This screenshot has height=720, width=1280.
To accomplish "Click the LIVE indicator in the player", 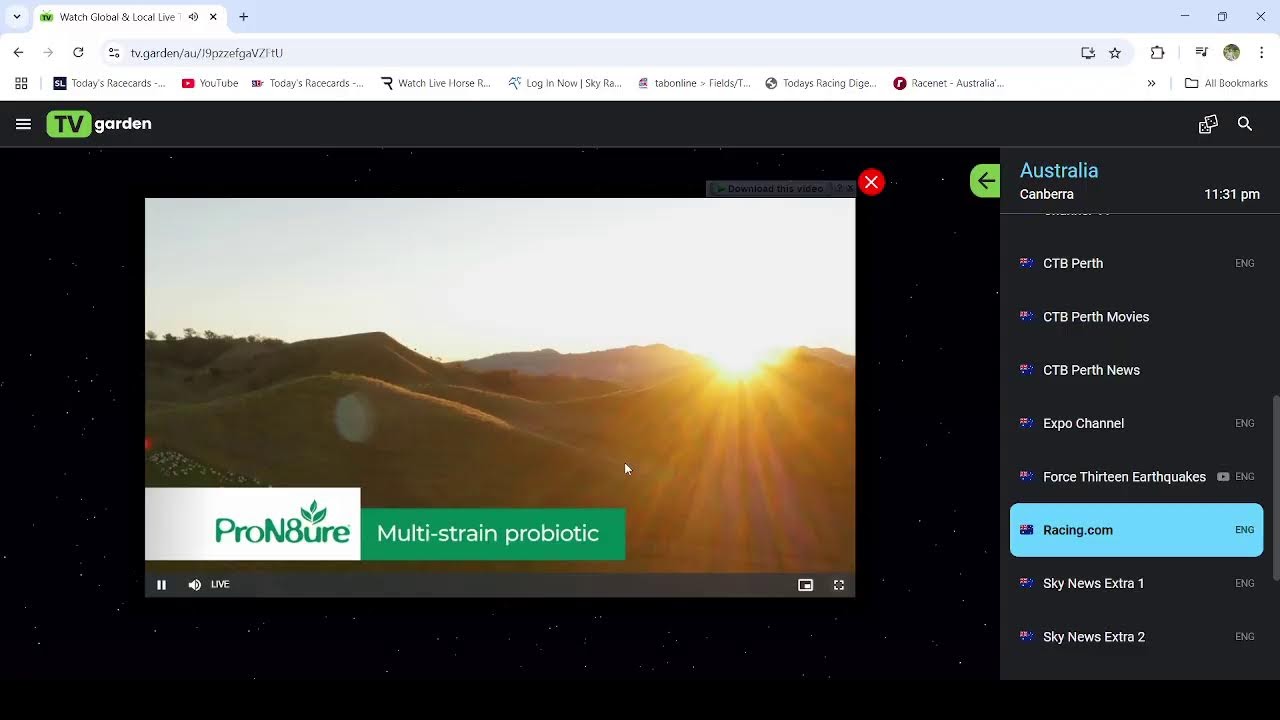I will tap(220, 585).
